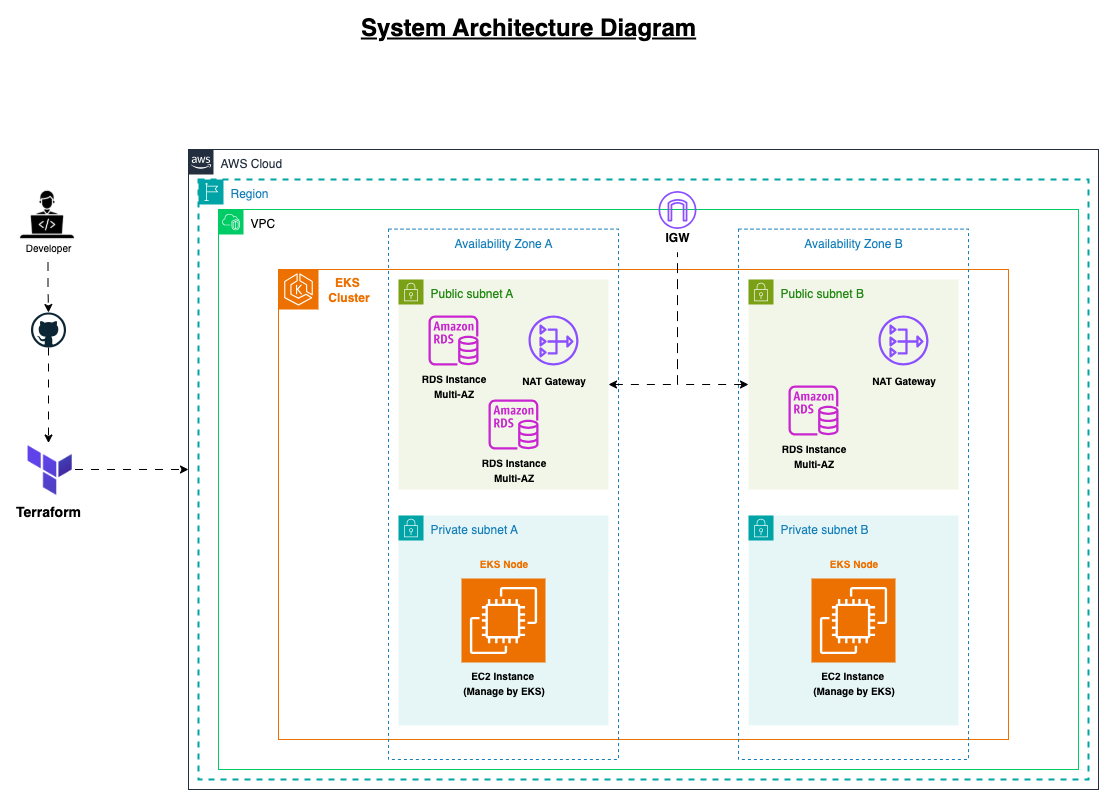This screenshot has width=1111, height=802.
Task: Select the green VPC cloud icon
Action: 231,223
